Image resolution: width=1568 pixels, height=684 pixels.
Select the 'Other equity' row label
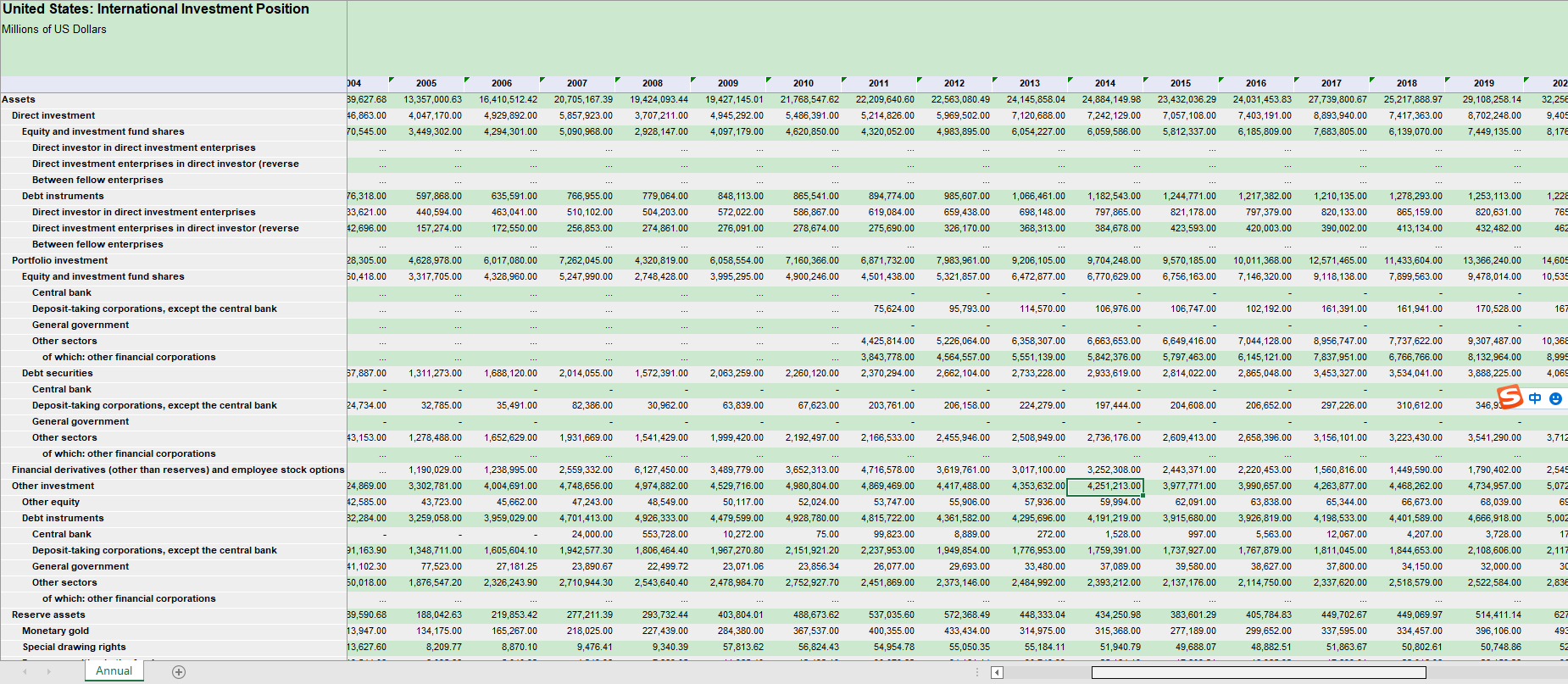(x=51, y=502)
